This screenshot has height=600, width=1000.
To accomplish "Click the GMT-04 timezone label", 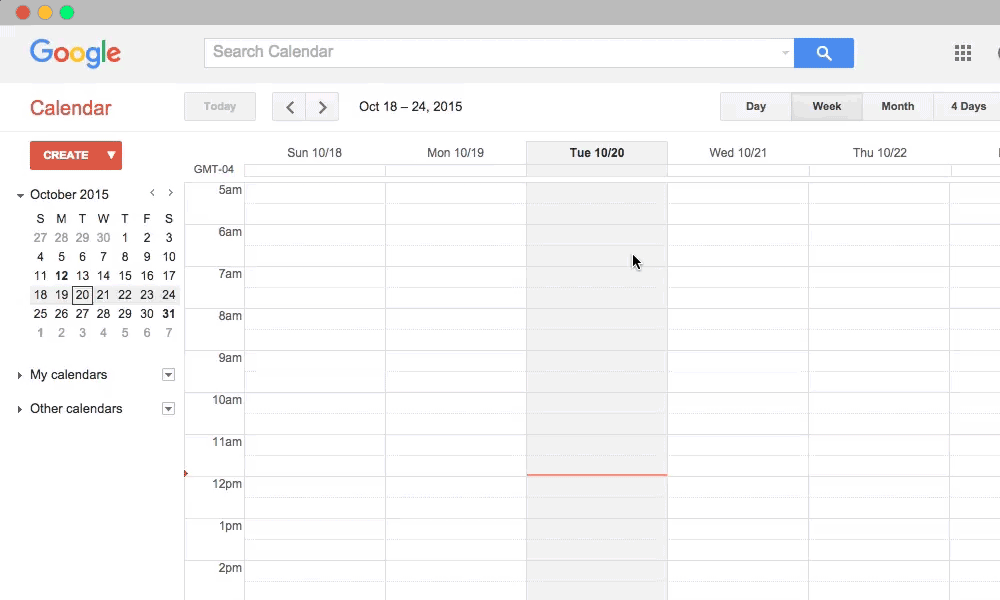I will tap(214, 169).
